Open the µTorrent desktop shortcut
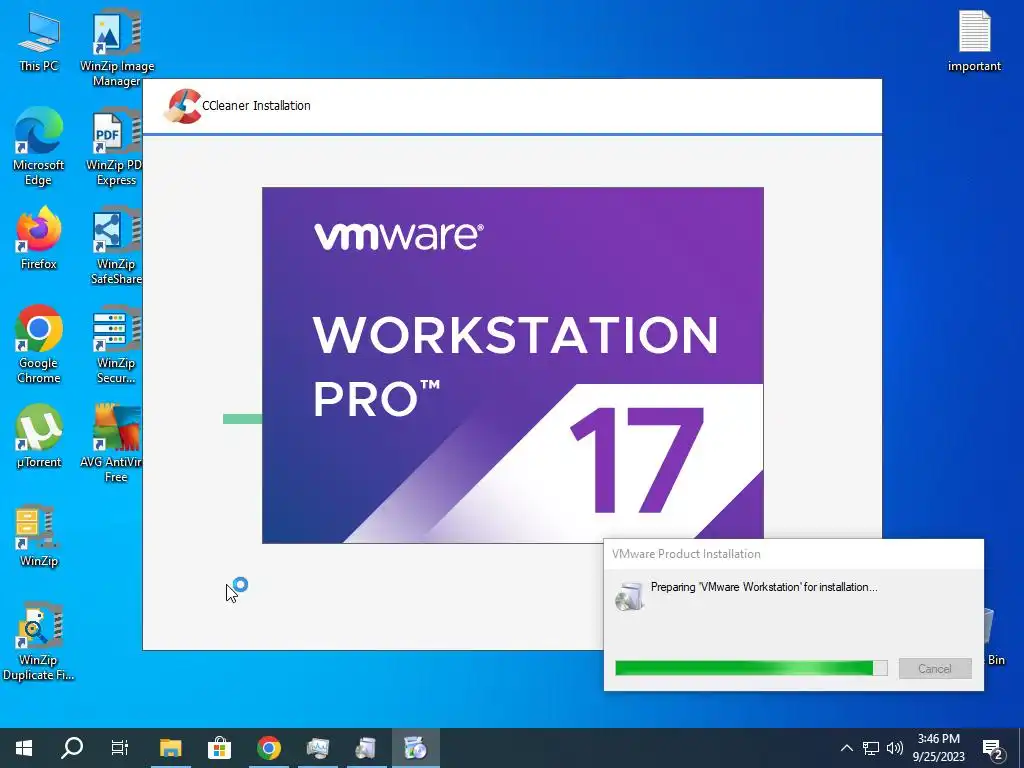The width and height of the screenshot is (1024, 768). click(x=39, y=436)
